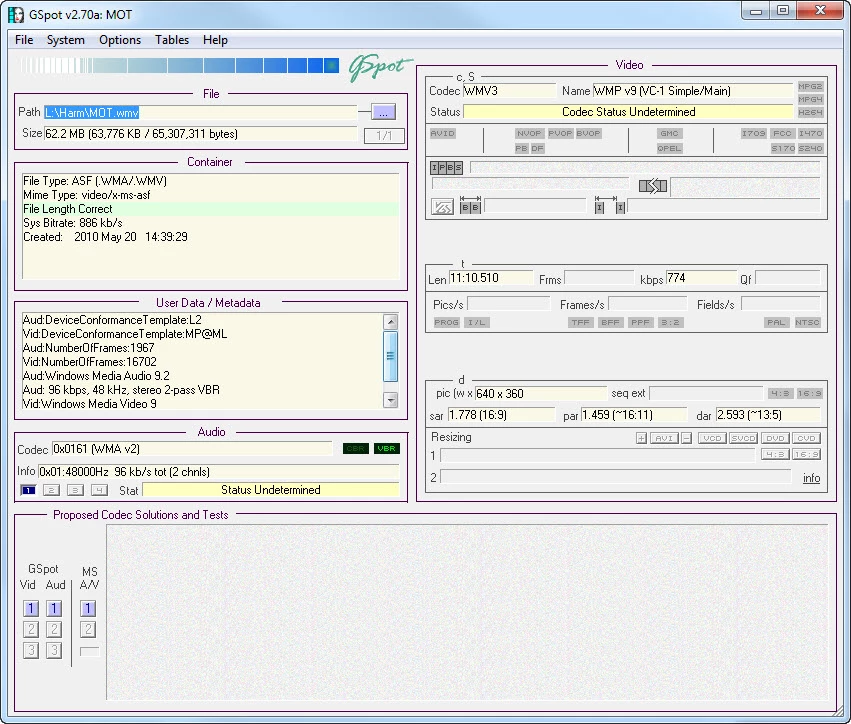Click the minus button beside AVI
Screen dimensions: 851x724
click(687, 438)
